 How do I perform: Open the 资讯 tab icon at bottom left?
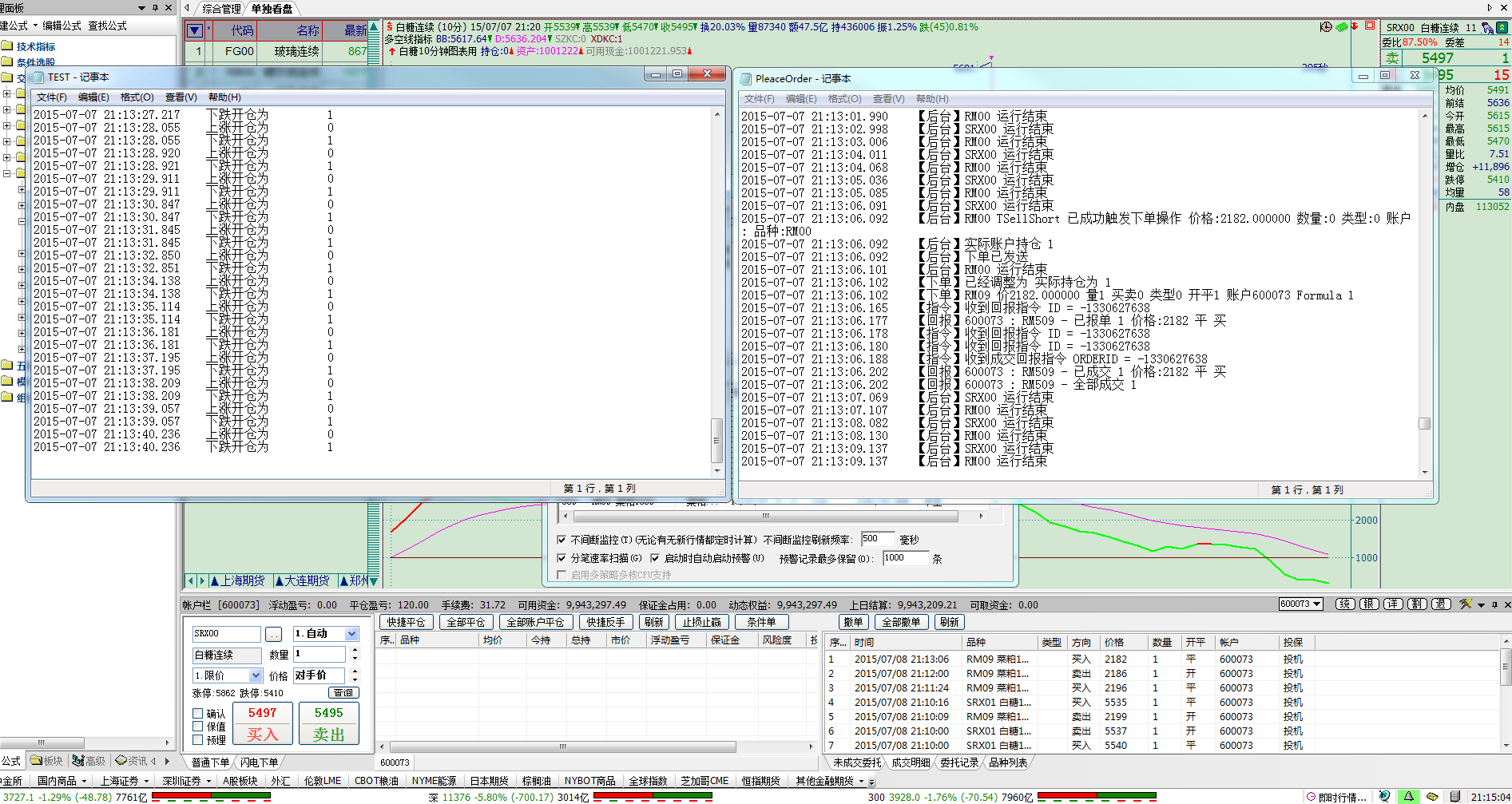(x=131, y=761)
